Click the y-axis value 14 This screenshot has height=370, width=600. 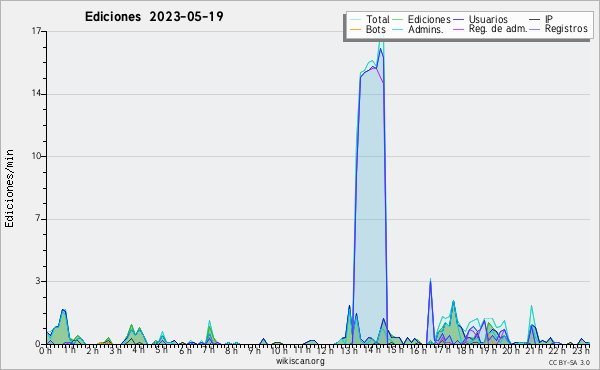point(36,94)
